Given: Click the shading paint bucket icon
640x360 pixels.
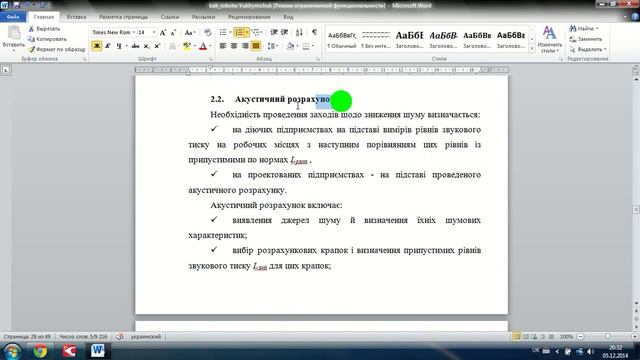Looking at the screenshot, I should point(290,46).
